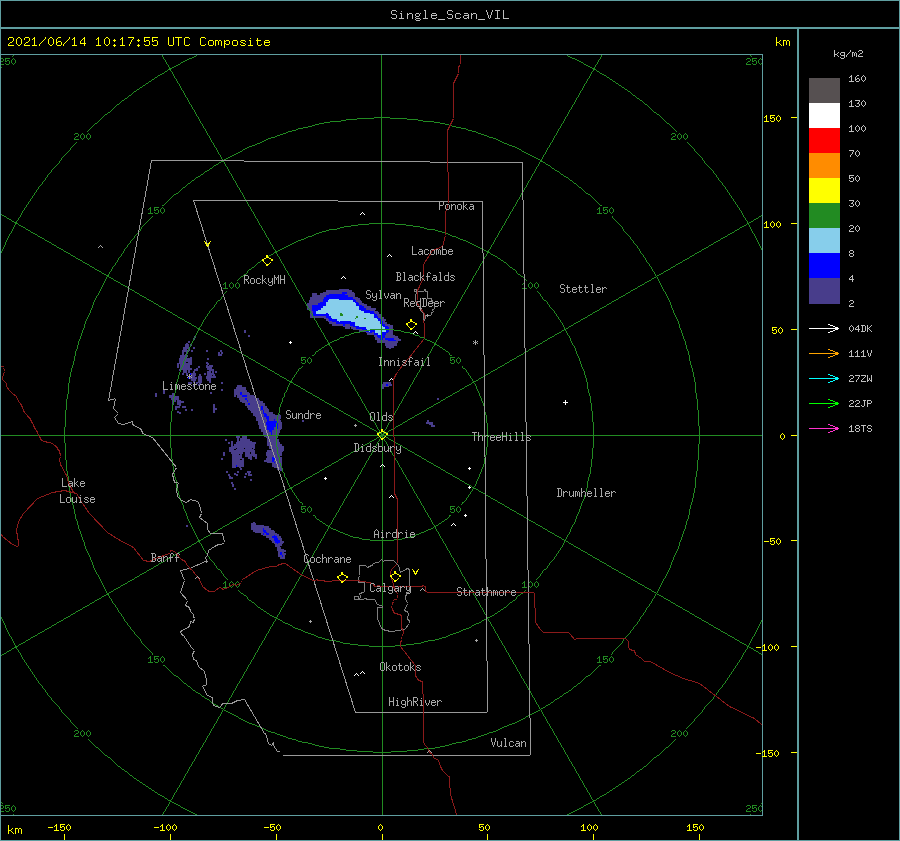
Task: Click the green 30 kg/m2 legend swatch
Action: pyautogui.click(x=824, y=215)
